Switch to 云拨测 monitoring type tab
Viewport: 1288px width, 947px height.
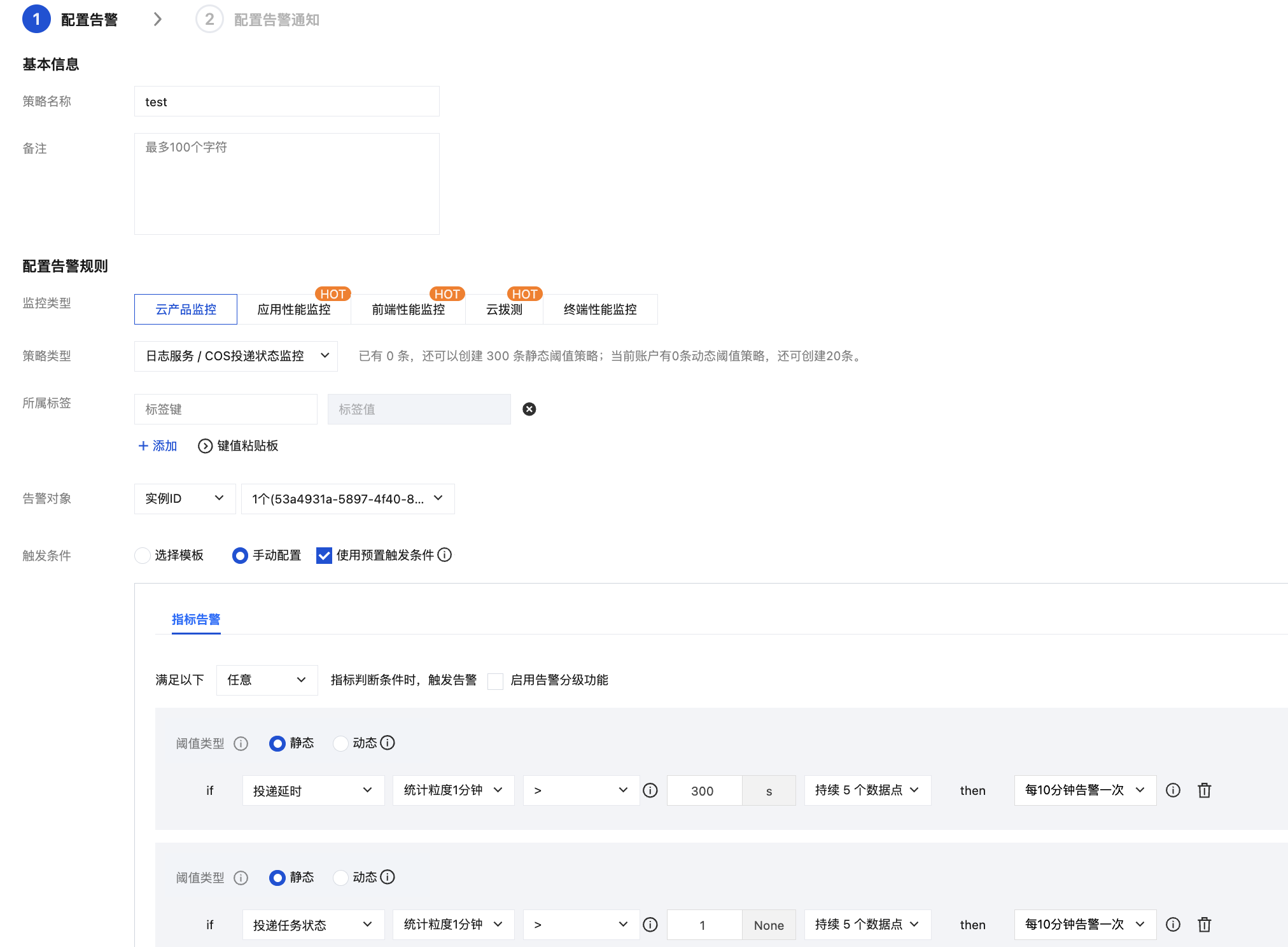[504, 310]
